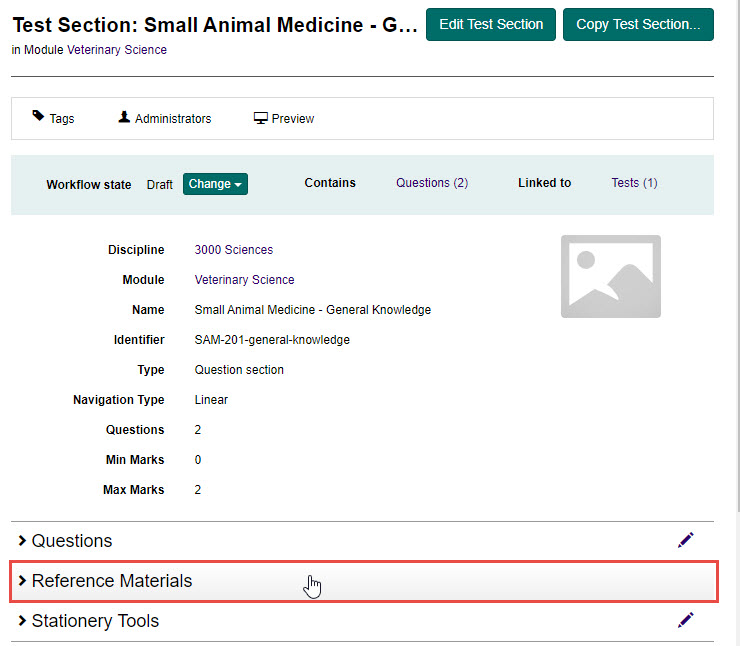Click the pencil icon in the Questions row
Viewport: 740px width, 646px height.
tap(685, 540)
